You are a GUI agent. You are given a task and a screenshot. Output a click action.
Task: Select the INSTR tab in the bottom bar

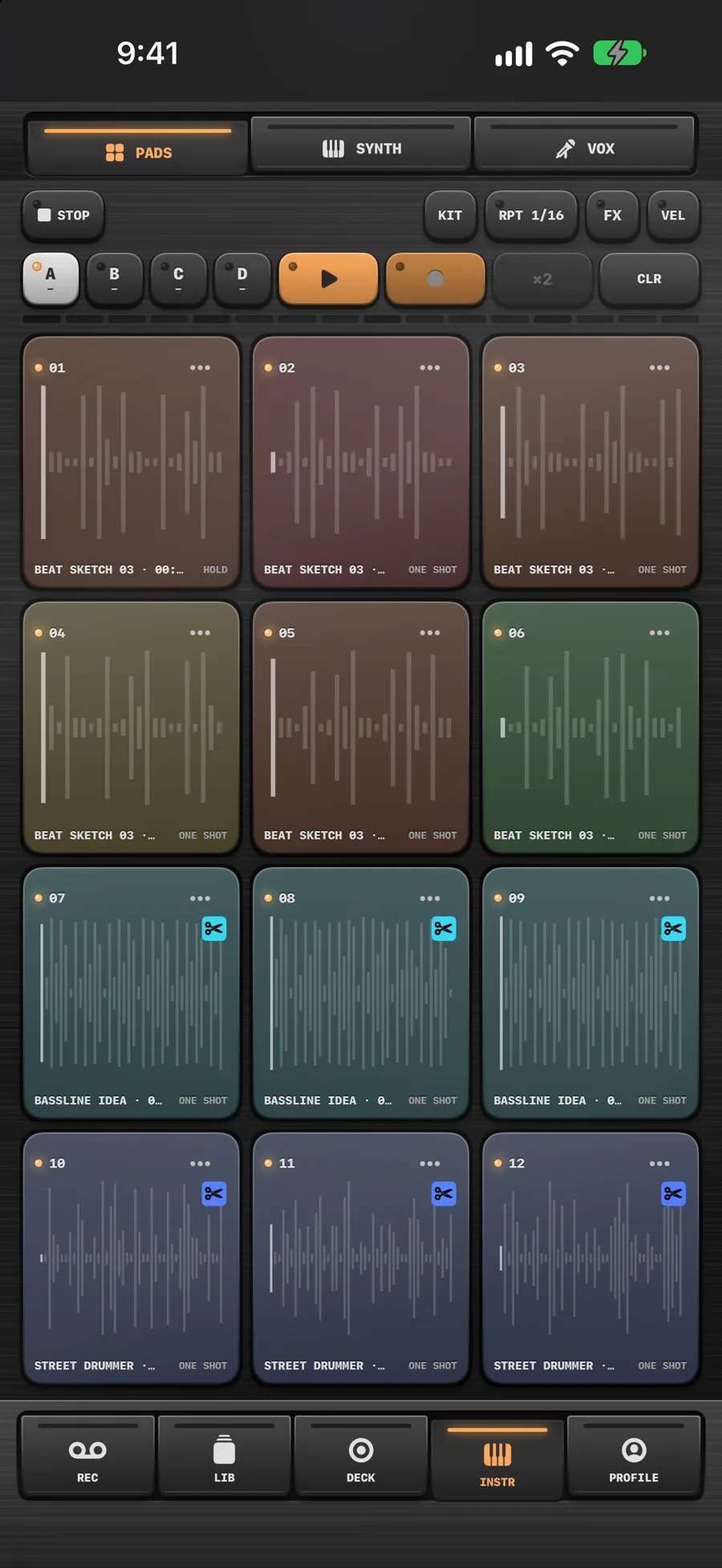tap(497, 1459)
